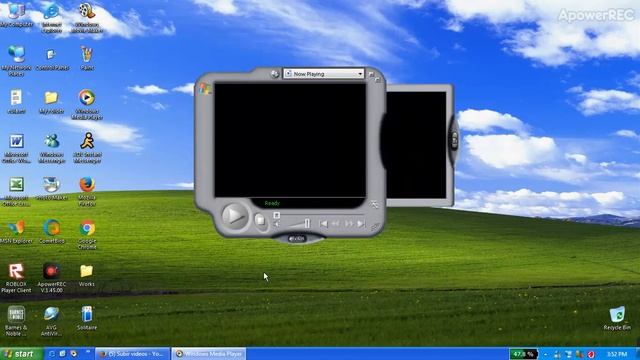Select the Works folder on desktop

tap(87, 276)
